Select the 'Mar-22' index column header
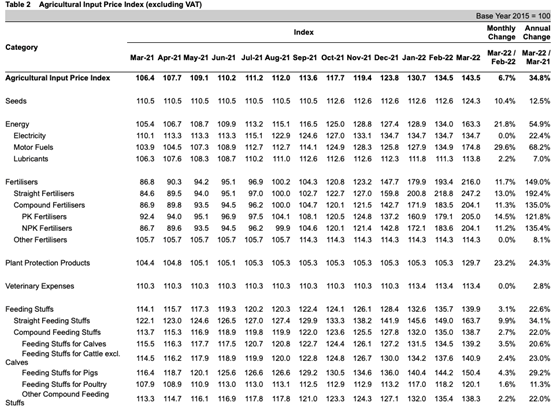 (x=468, y=57)
